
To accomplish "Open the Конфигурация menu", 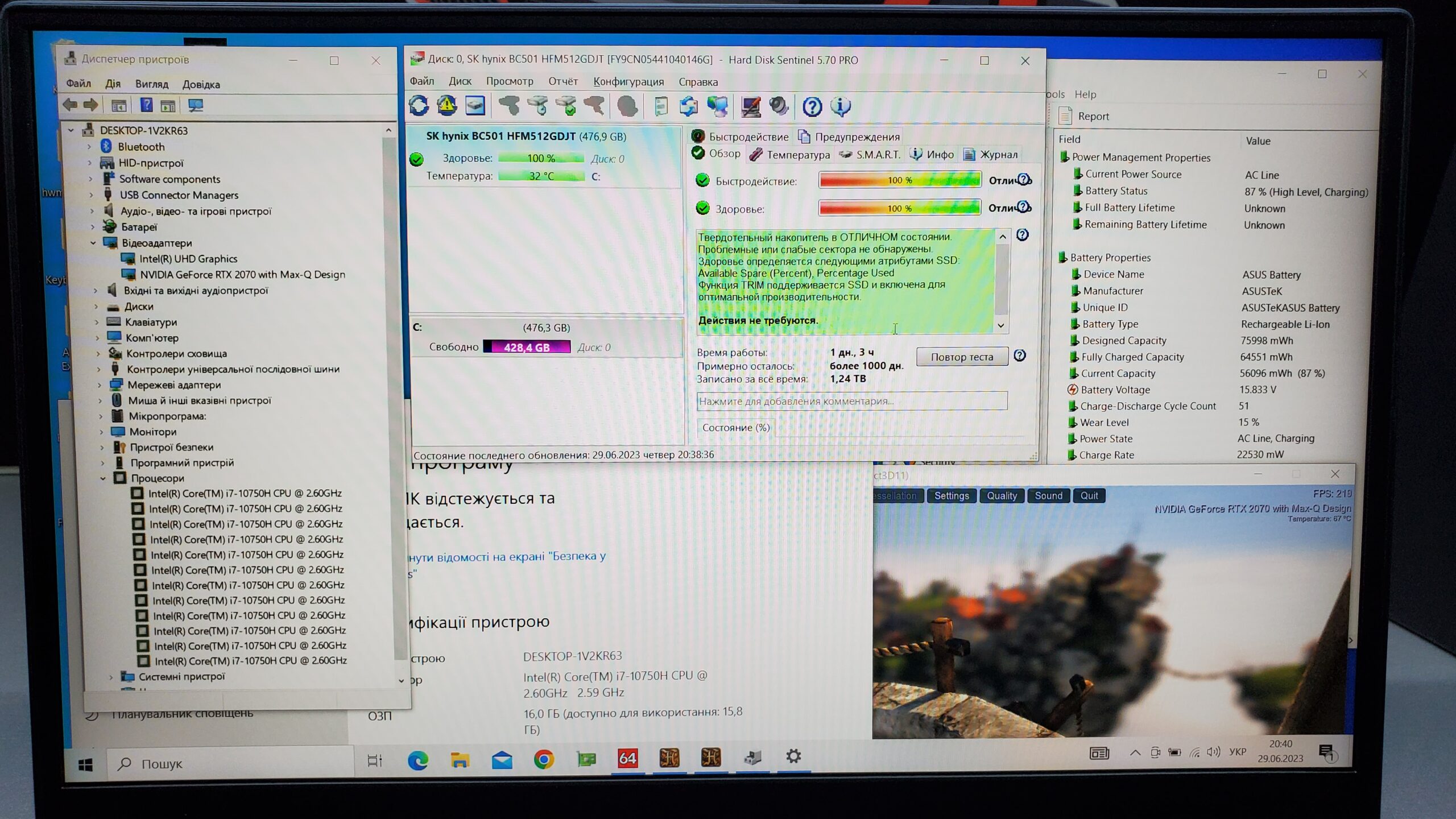I will (x=628, y=82).
